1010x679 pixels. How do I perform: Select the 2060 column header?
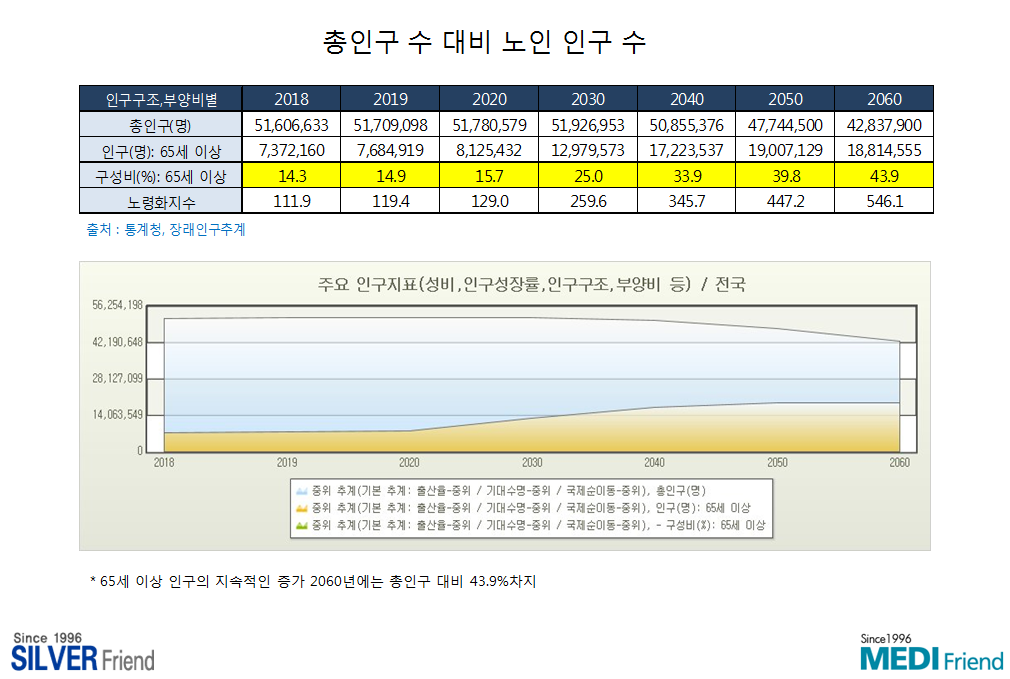[884, 99]
